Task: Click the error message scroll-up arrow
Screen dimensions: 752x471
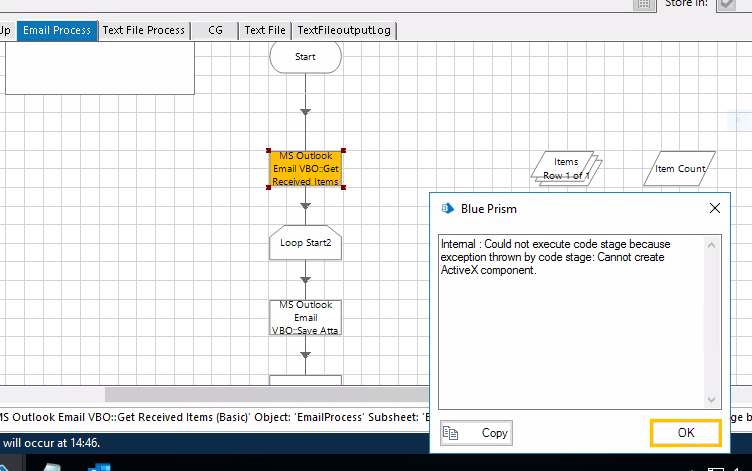Action: [711, 245]
